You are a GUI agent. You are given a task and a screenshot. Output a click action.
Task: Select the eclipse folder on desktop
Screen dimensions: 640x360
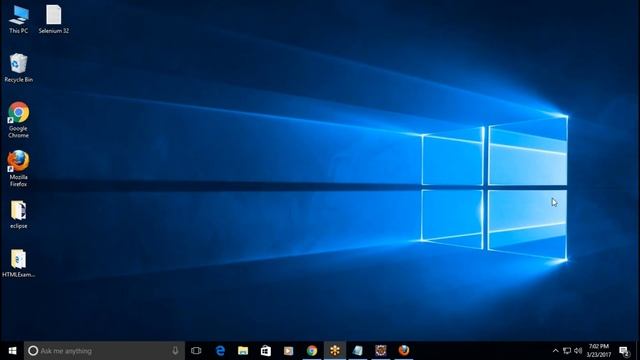point(18,215)
